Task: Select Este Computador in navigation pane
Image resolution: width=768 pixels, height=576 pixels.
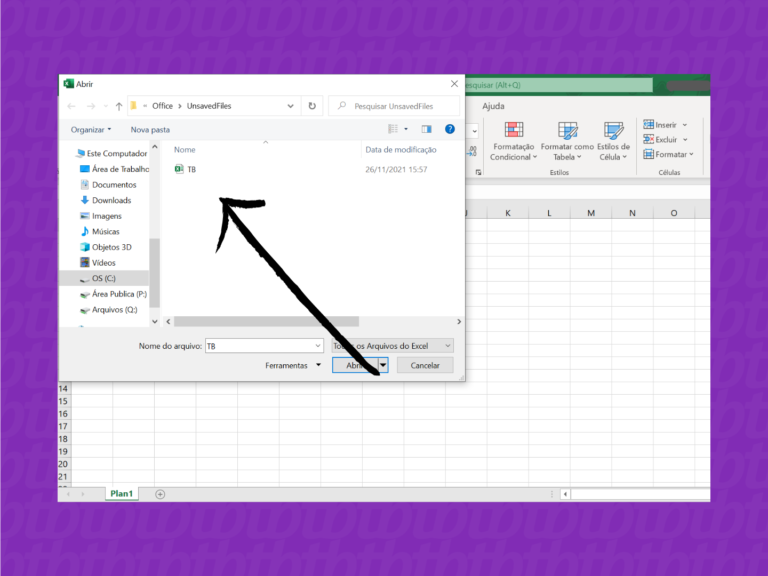Action: click(117, 153)
